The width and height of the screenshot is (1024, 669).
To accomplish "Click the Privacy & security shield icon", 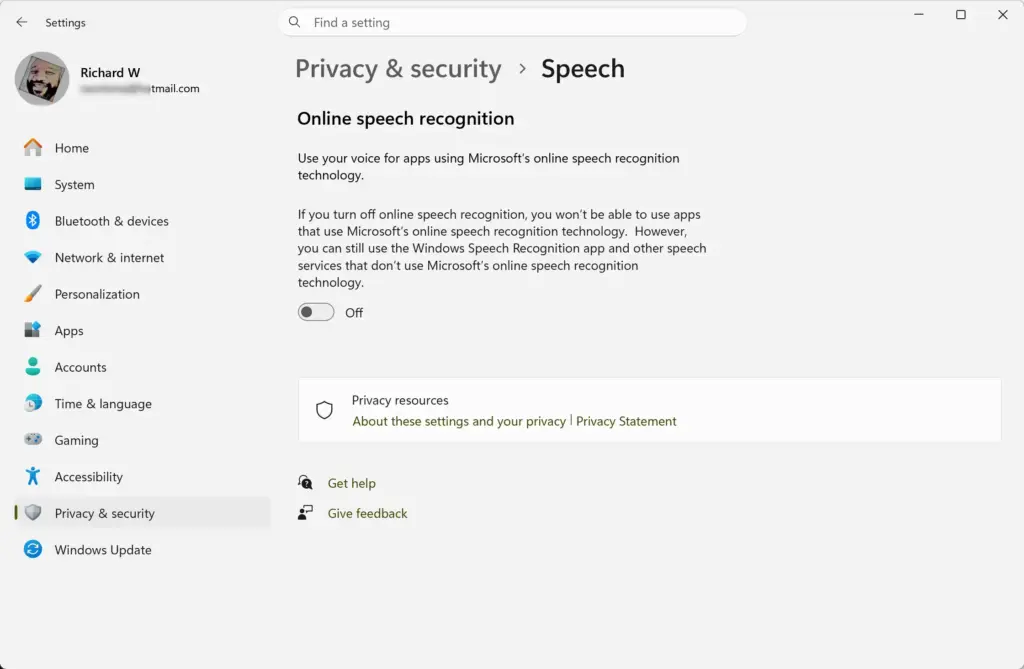I will [33, 513].
